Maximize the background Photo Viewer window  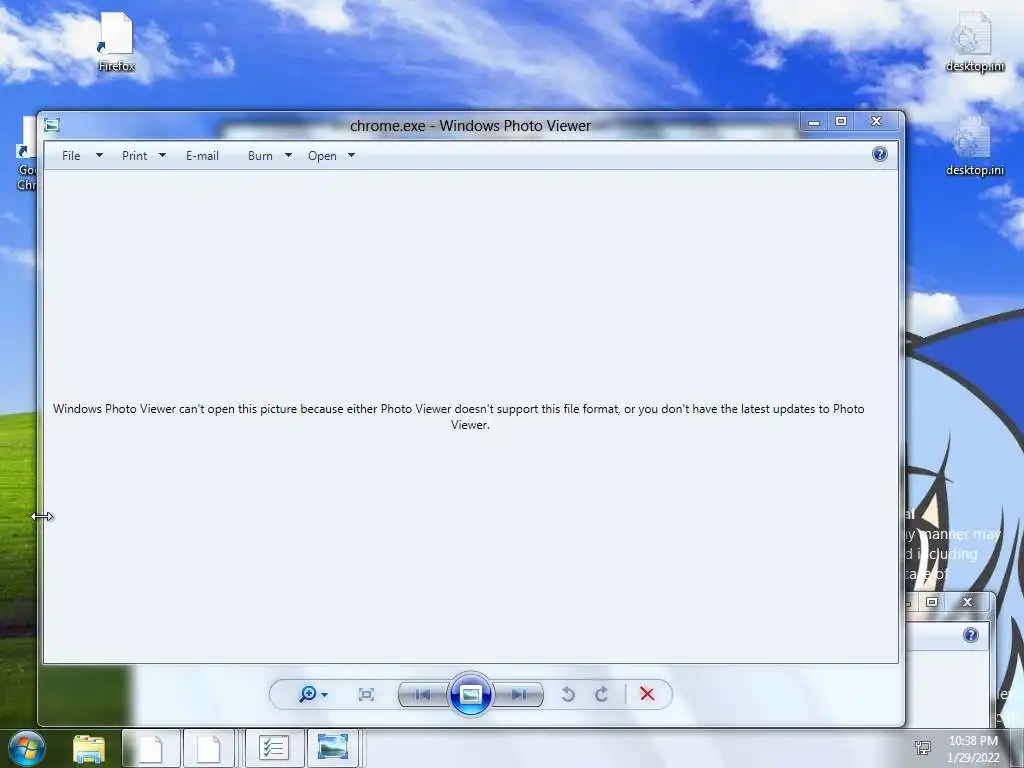932,602
